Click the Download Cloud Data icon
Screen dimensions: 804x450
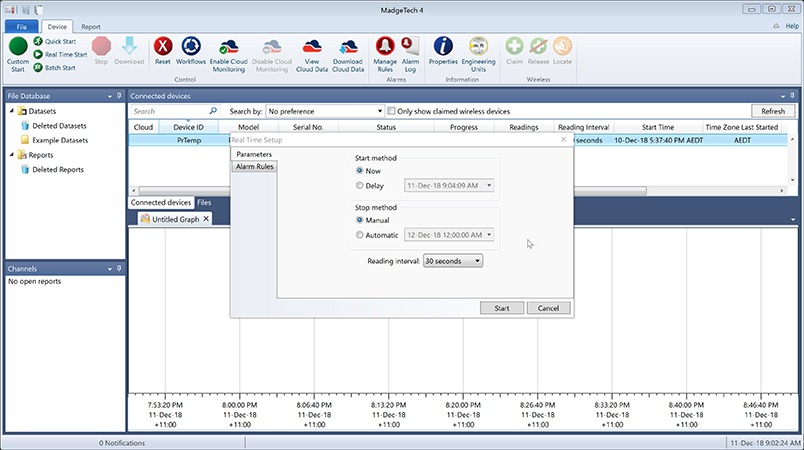[x=347, y=47]
